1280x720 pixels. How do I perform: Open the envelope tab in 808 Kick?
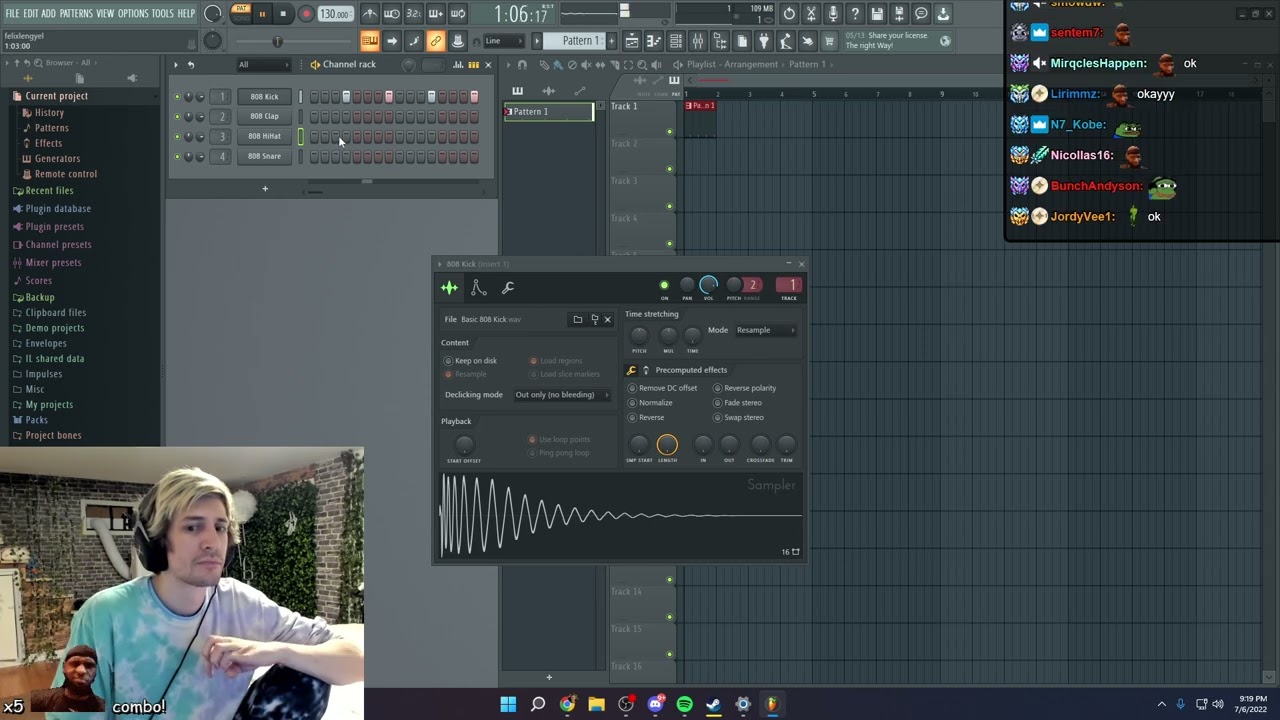click(478, 288)
